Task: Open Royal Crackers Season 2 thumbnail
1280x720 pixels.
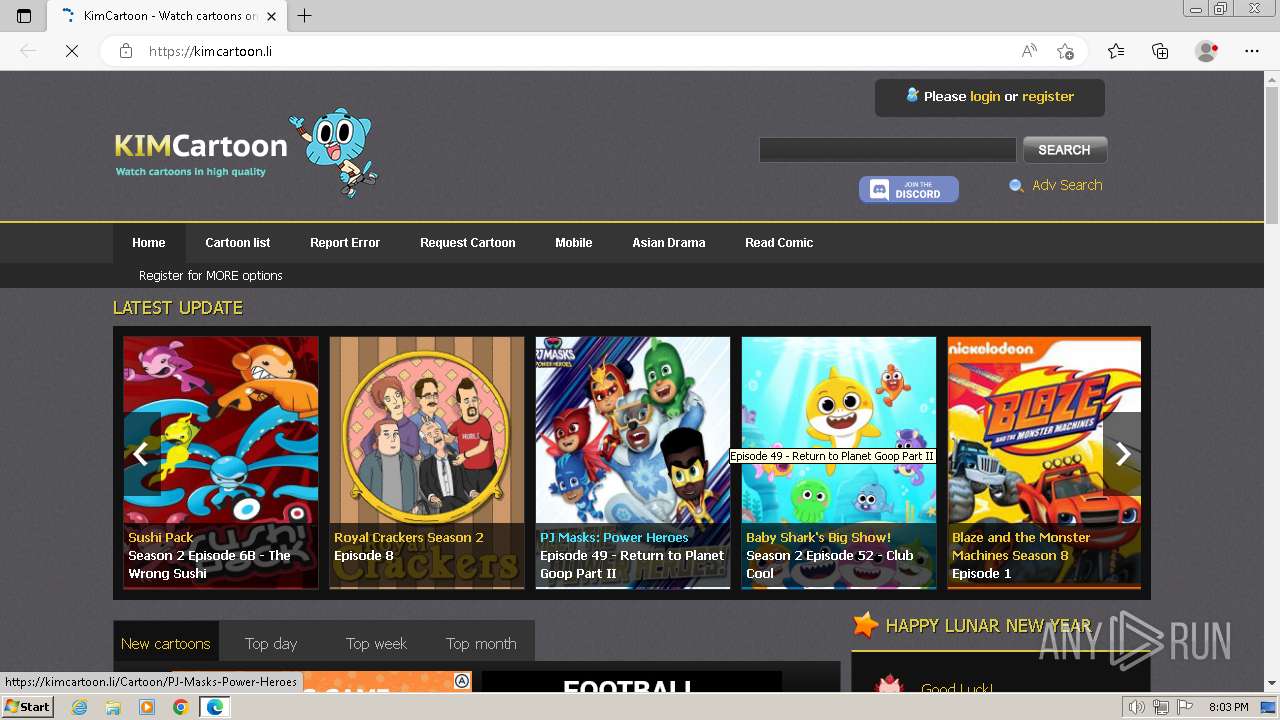Action: [427, 462]
